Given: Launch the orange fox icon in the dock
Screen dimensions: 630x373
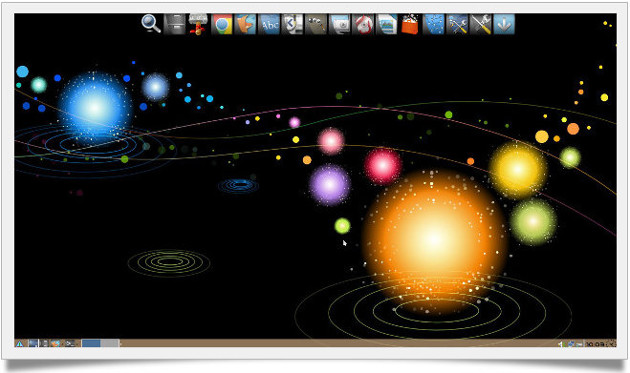Looking at the screenshot, I should coord(245,24).
